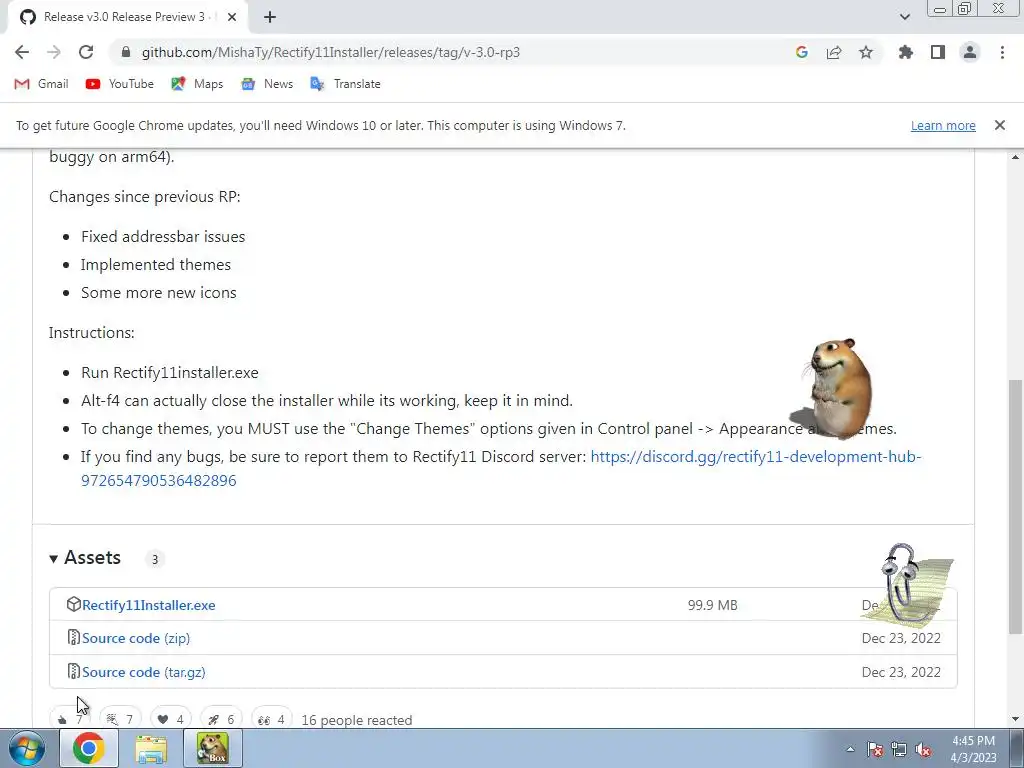Go back to the previous page
This screenshot has width=1024, height=768.
click(22, 52)
